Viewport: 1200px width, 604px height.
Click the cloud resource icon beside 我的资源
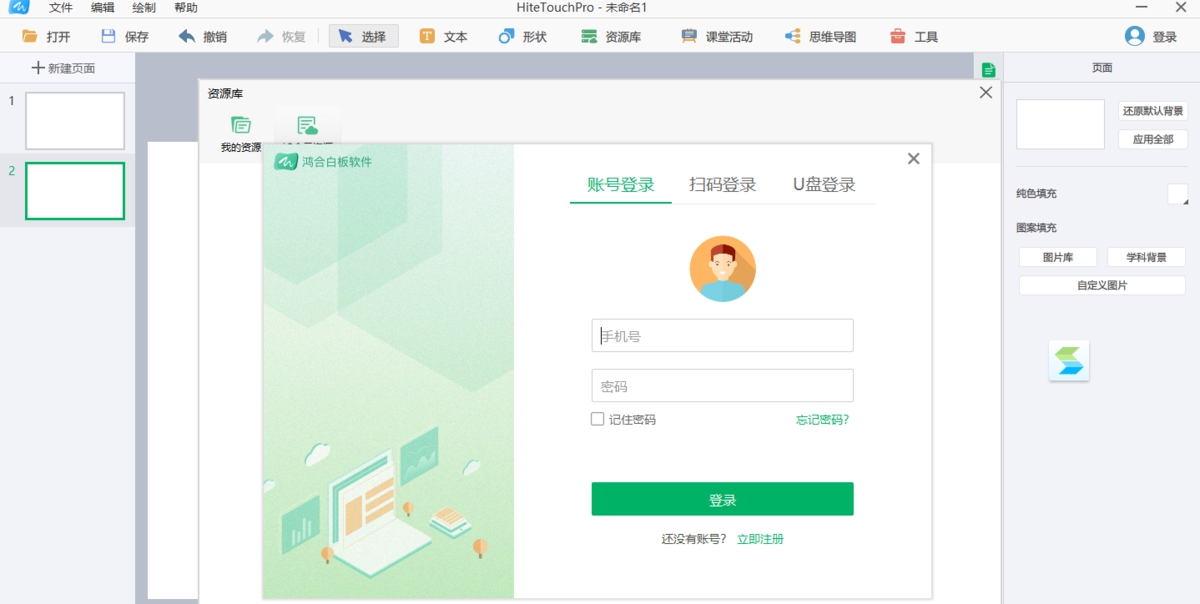tap(307, 127)
